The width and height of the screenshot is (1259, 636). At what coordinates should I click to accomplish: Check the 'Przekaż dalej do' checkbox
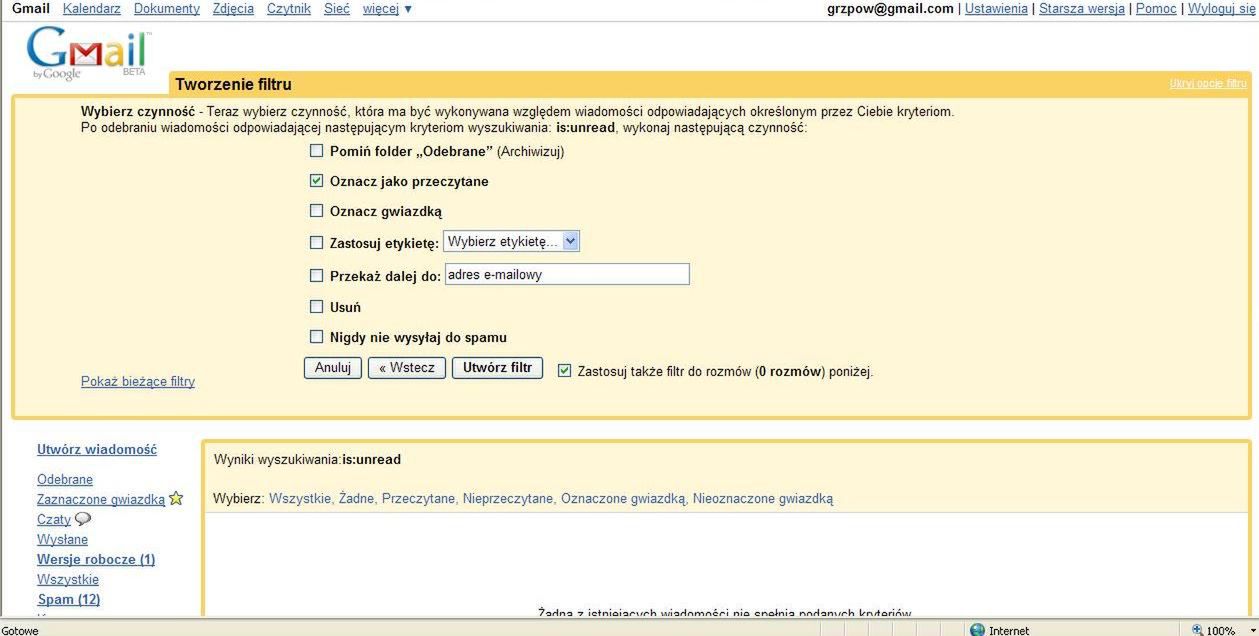[316, 275]
